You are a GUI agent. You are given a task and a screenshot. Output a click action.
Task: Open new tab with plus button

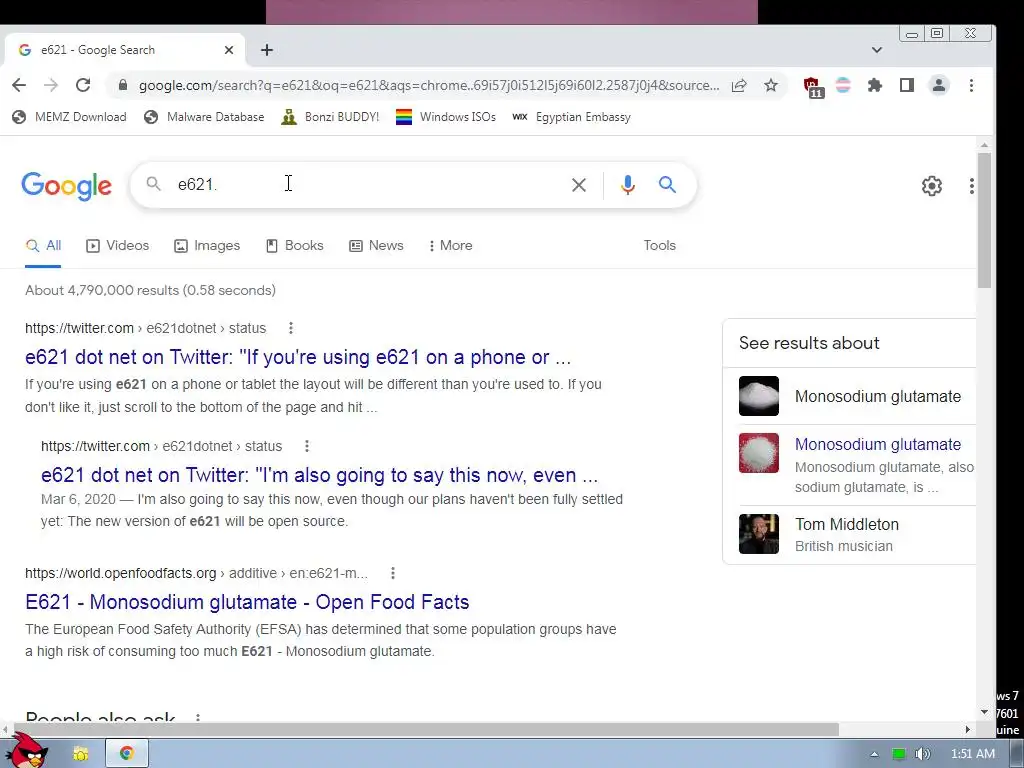(266, 50)
